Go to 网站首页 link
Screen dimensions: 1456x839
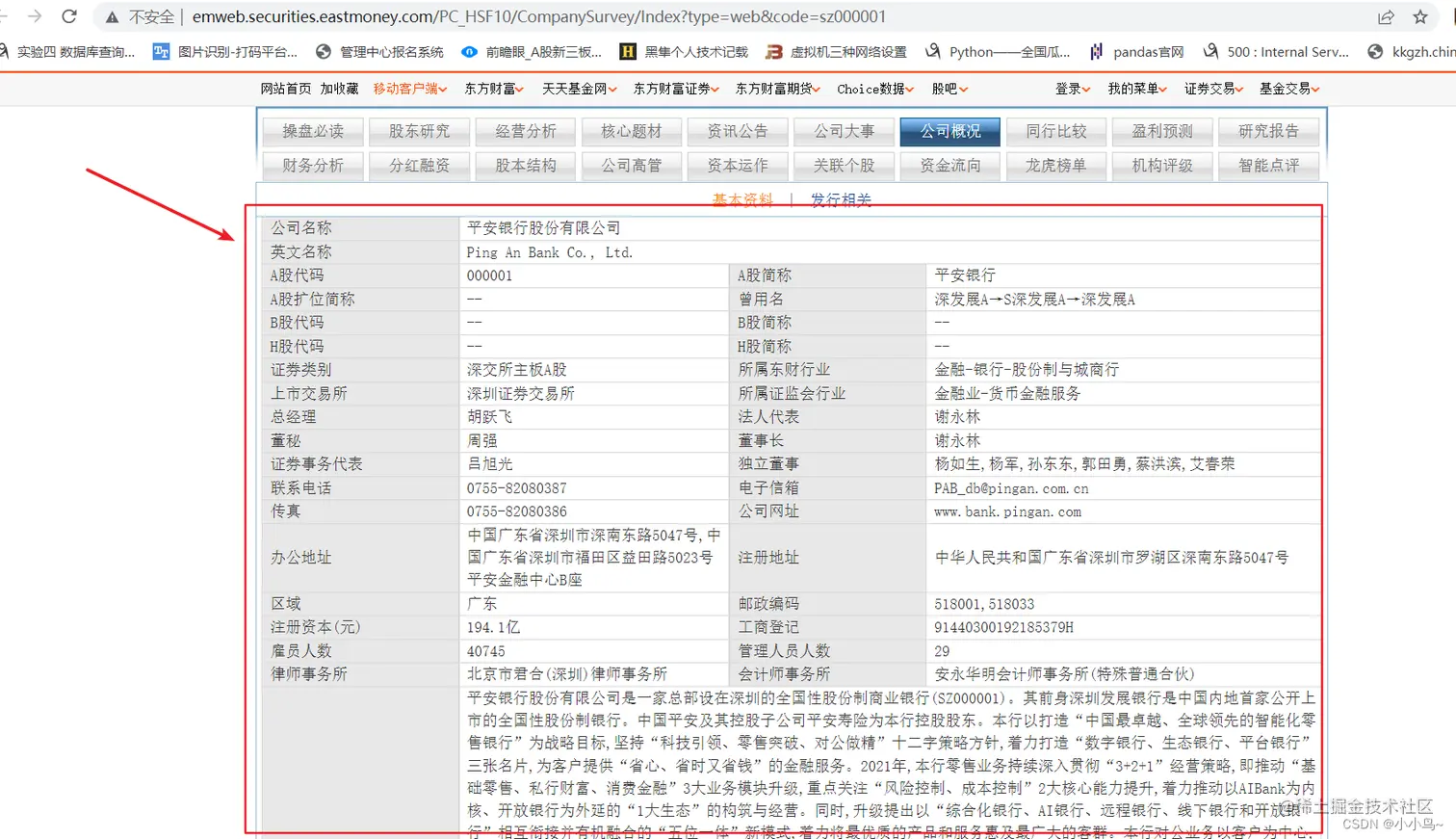point(286,89)
